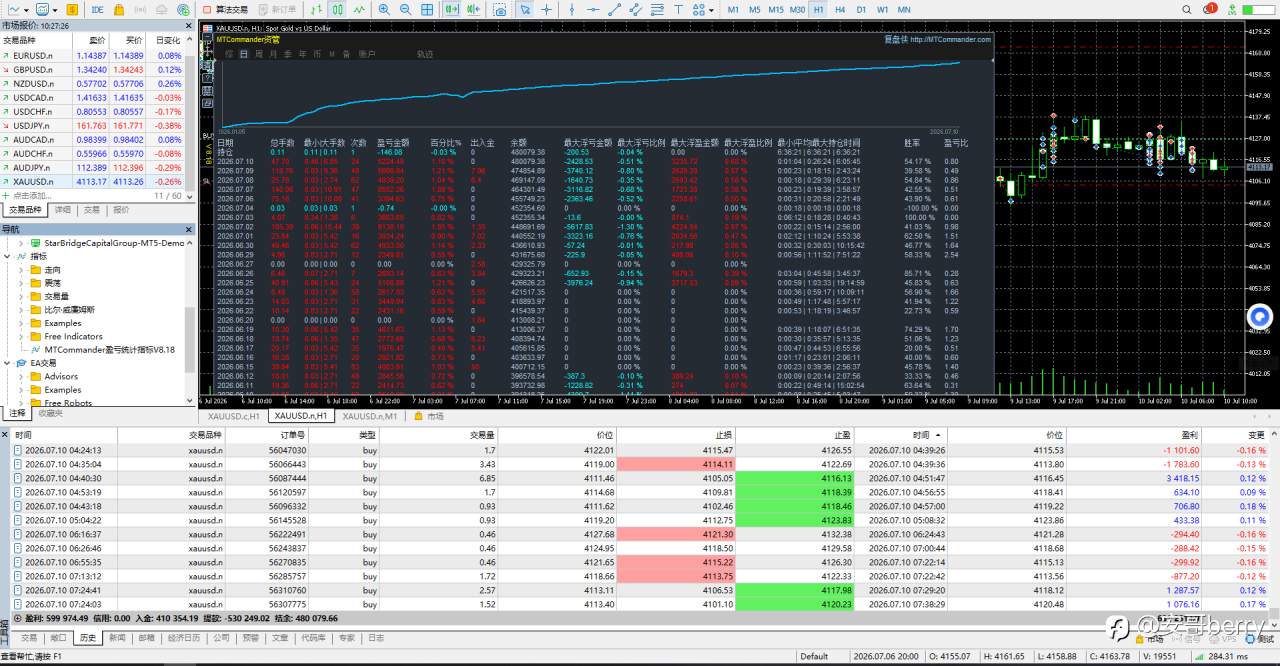1280x666 pixels.
Task: Select the trendline drawing tool
Action: pyautogui.click(x=615, y=9)
